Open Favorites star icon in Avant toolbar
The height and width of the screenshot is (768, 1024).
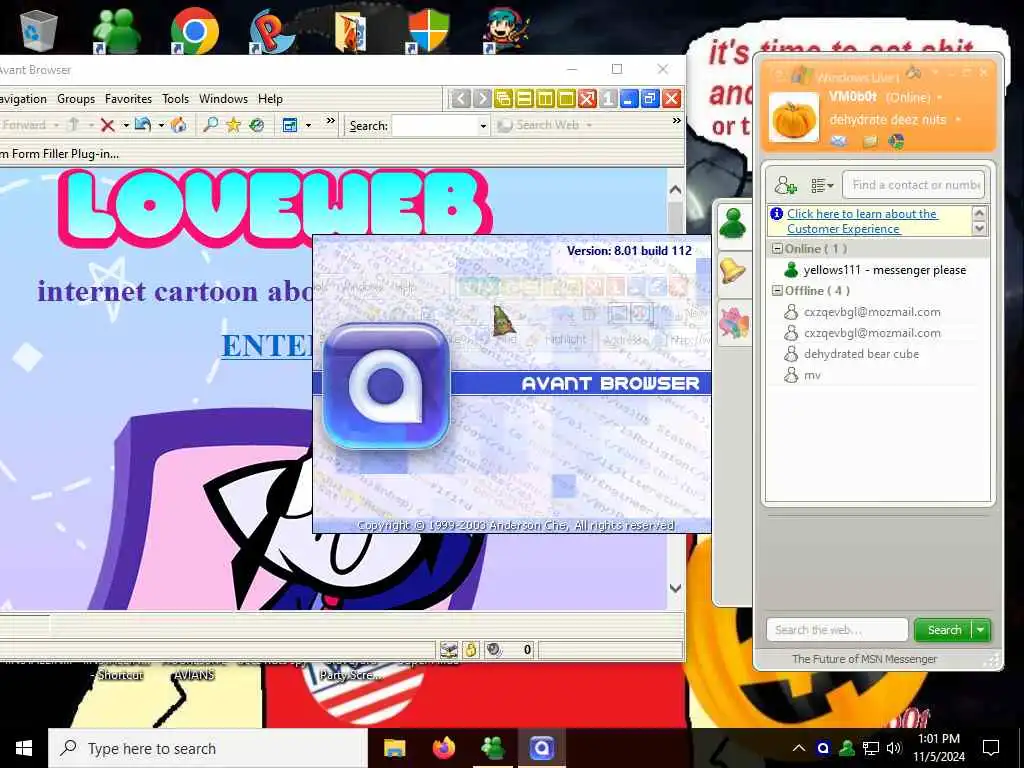pyautogui.click(x=233, y=125)
